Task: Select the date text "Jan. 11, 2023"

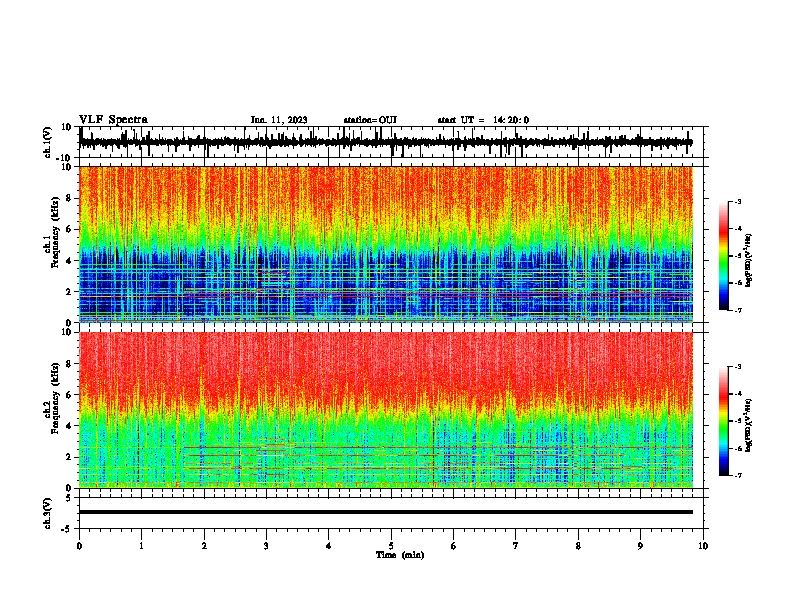Action: coord(279,120)
